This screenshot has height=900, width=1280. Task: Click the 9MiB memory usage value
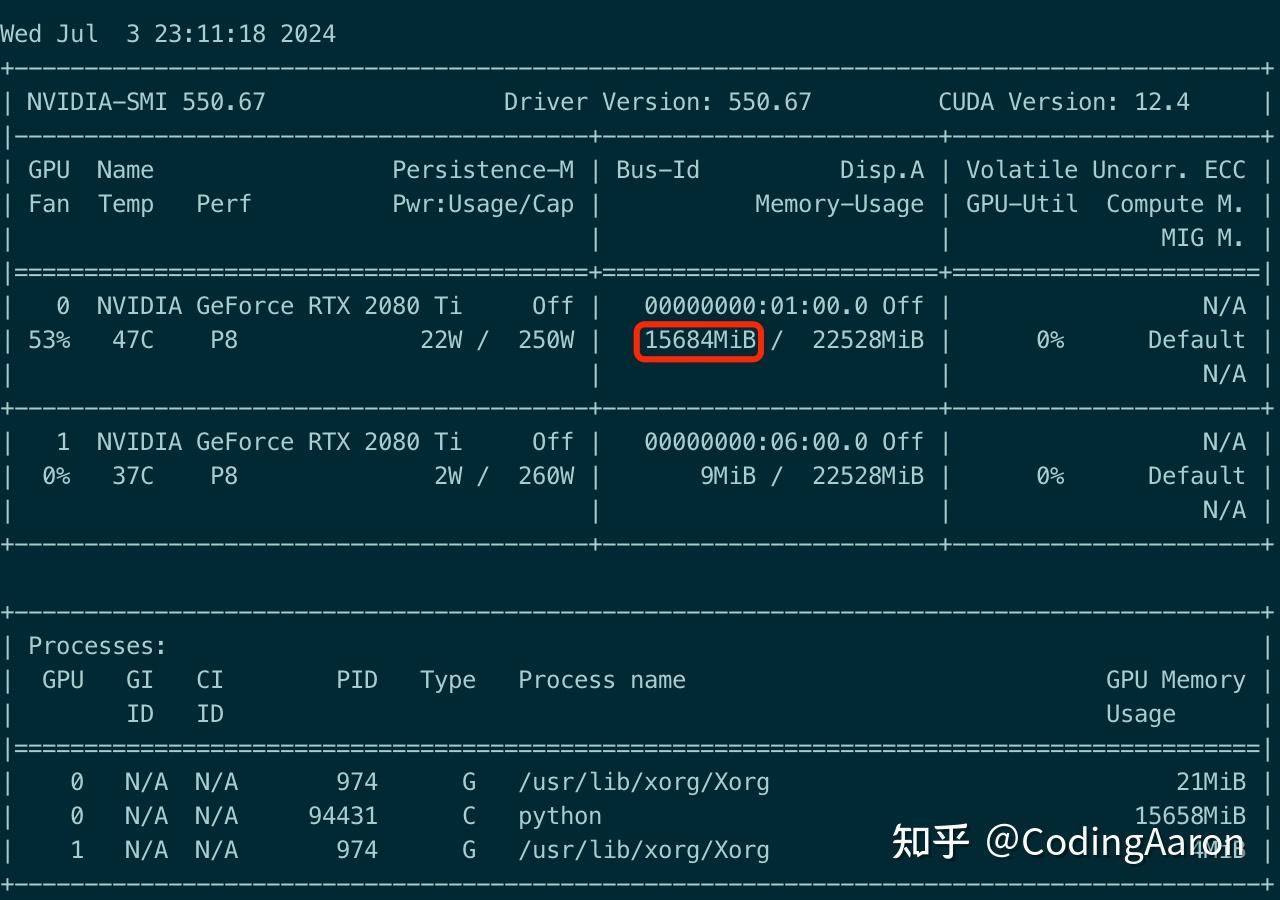point(727,476)
